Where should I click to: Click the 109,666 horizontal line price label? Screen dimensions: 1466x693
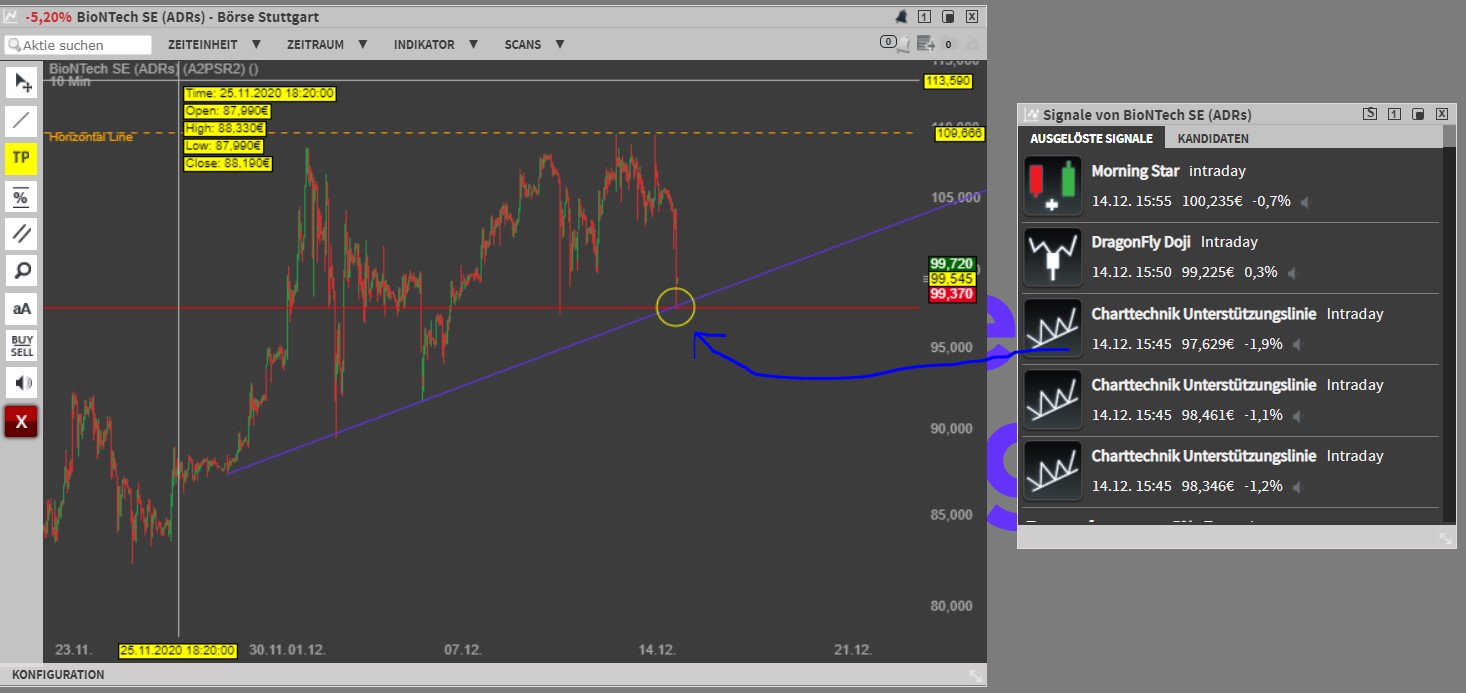click(959, 133)
